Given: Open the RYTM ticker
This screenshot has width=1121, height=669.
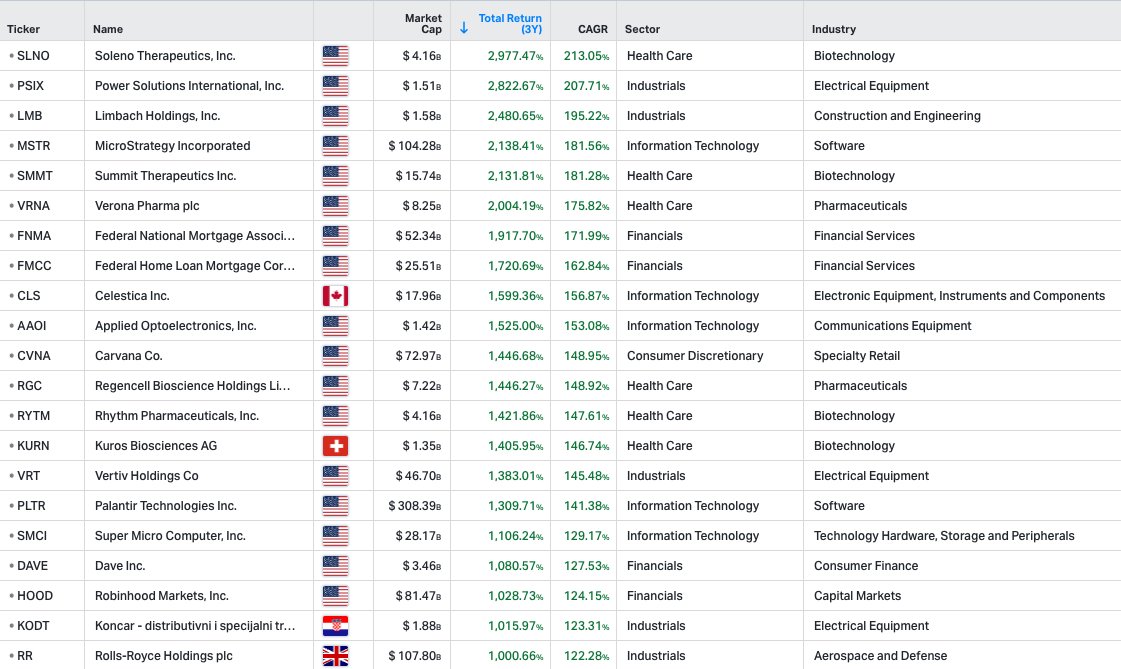Looking at the screenshot, I should 34,416.
